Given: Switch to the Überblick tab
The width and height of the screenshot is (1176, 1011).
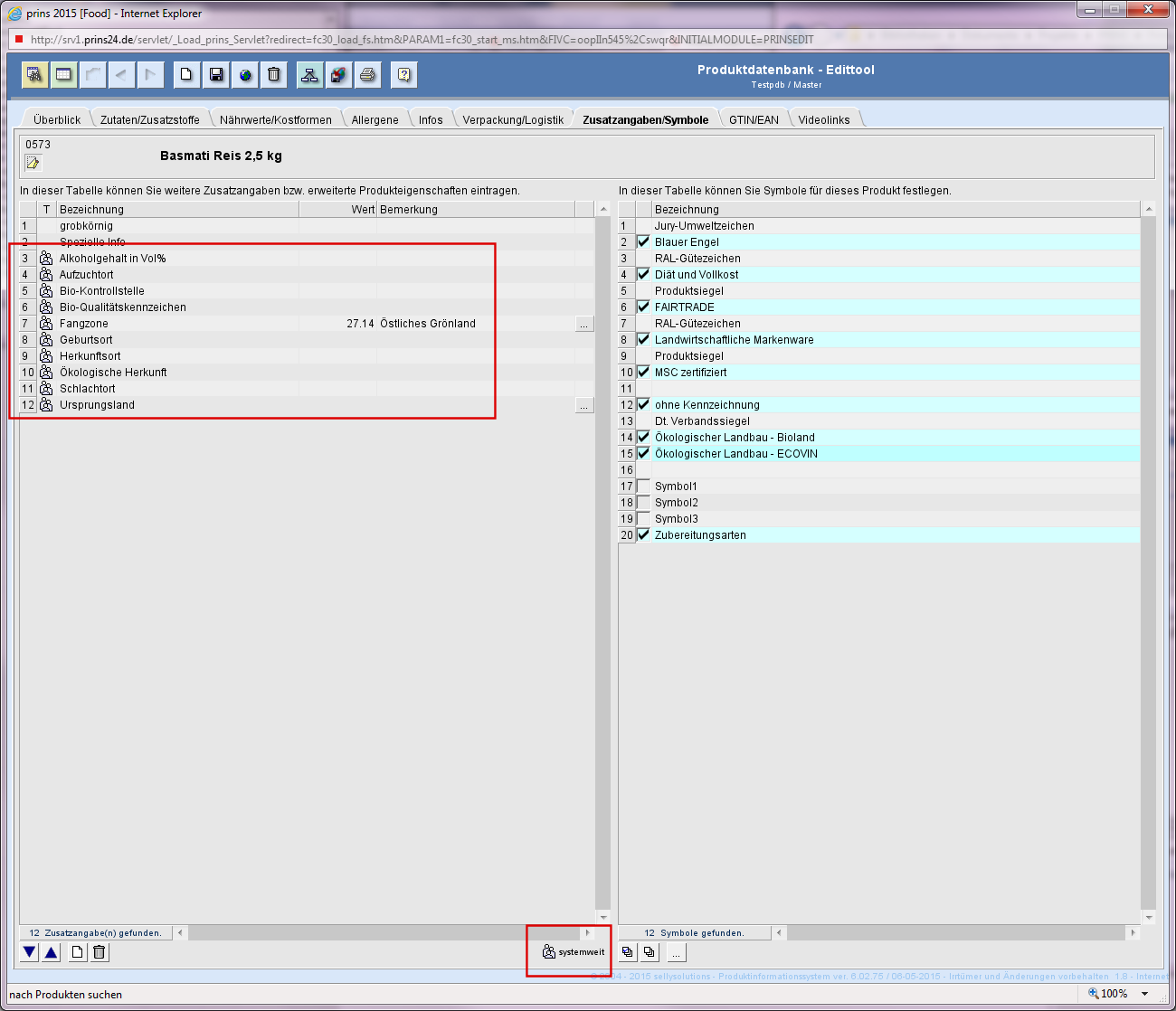Looking at the screenshot, I should [x=57, y=119].
